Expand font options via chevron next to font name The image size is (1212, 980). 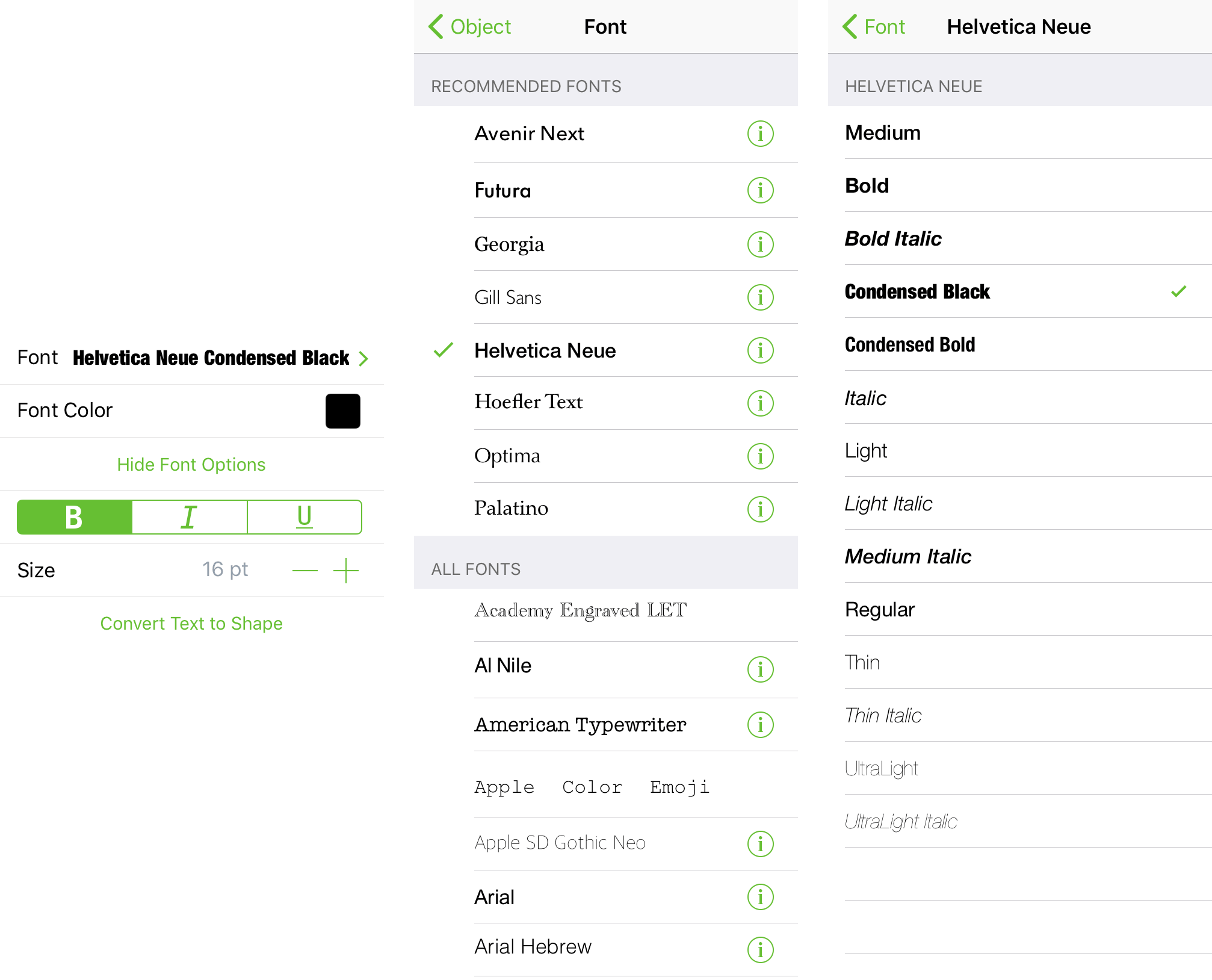click(x=369, y=358)
